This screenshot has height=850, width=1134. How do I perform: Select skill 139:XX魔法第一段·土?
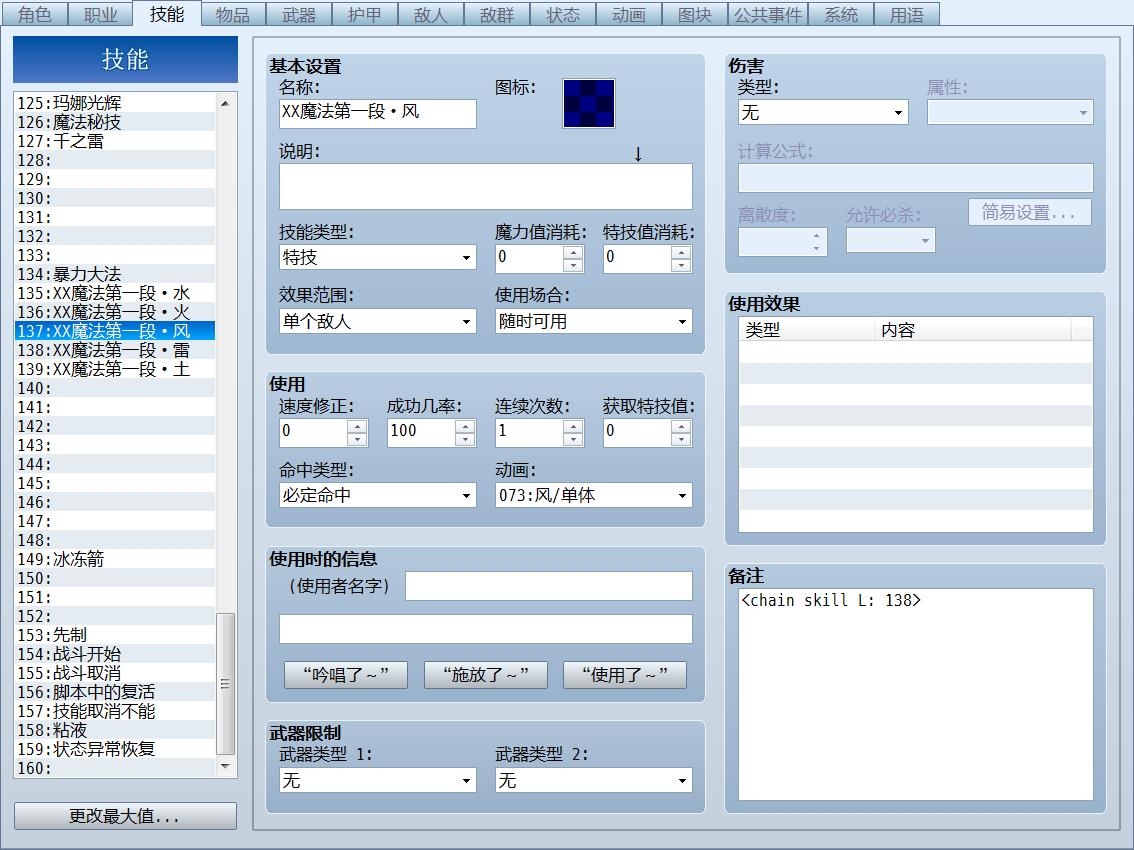[x=115, y=369]
